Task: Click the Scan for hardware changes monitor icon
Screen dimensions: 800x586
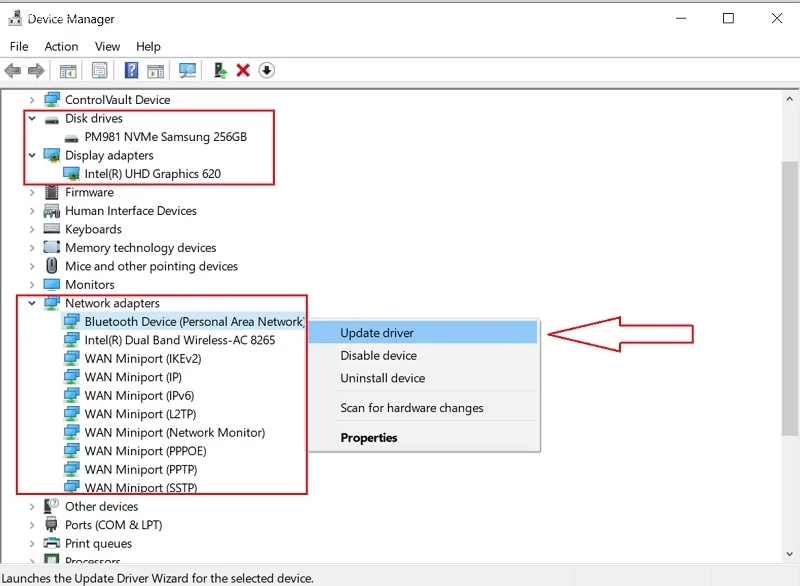Action: coord(187,70)
